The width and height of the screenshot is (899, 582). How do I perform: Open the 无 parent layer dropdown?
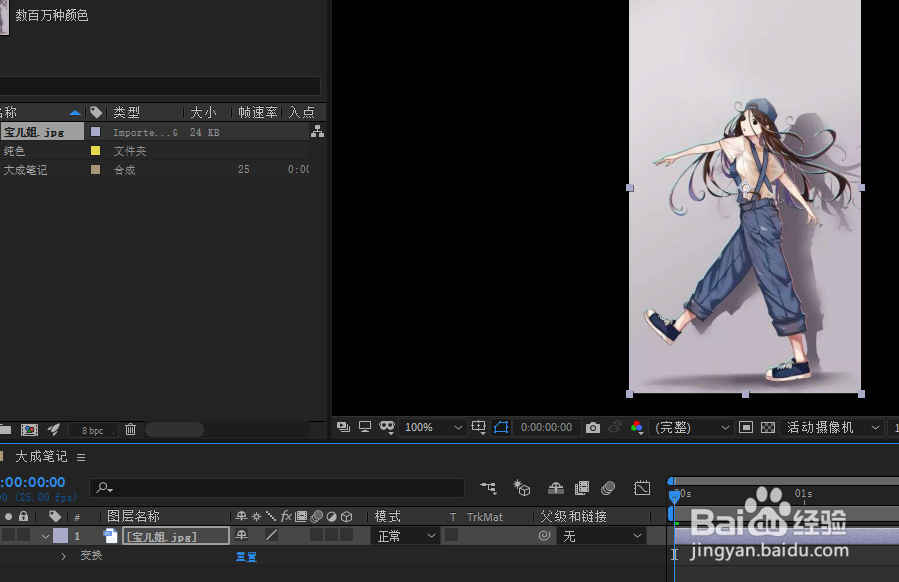click(x=601, y=536)
